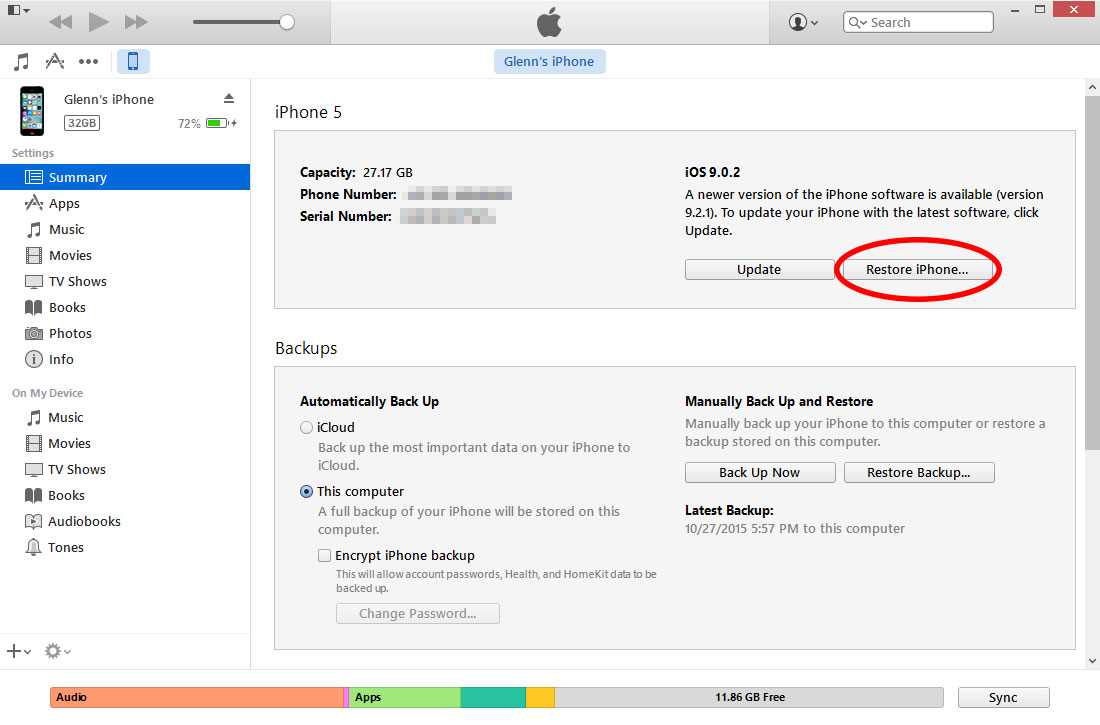The height and width of the screenshot is (725, 1100).
Task: Select iCloud backup radio button
Action: pos(307,427)
